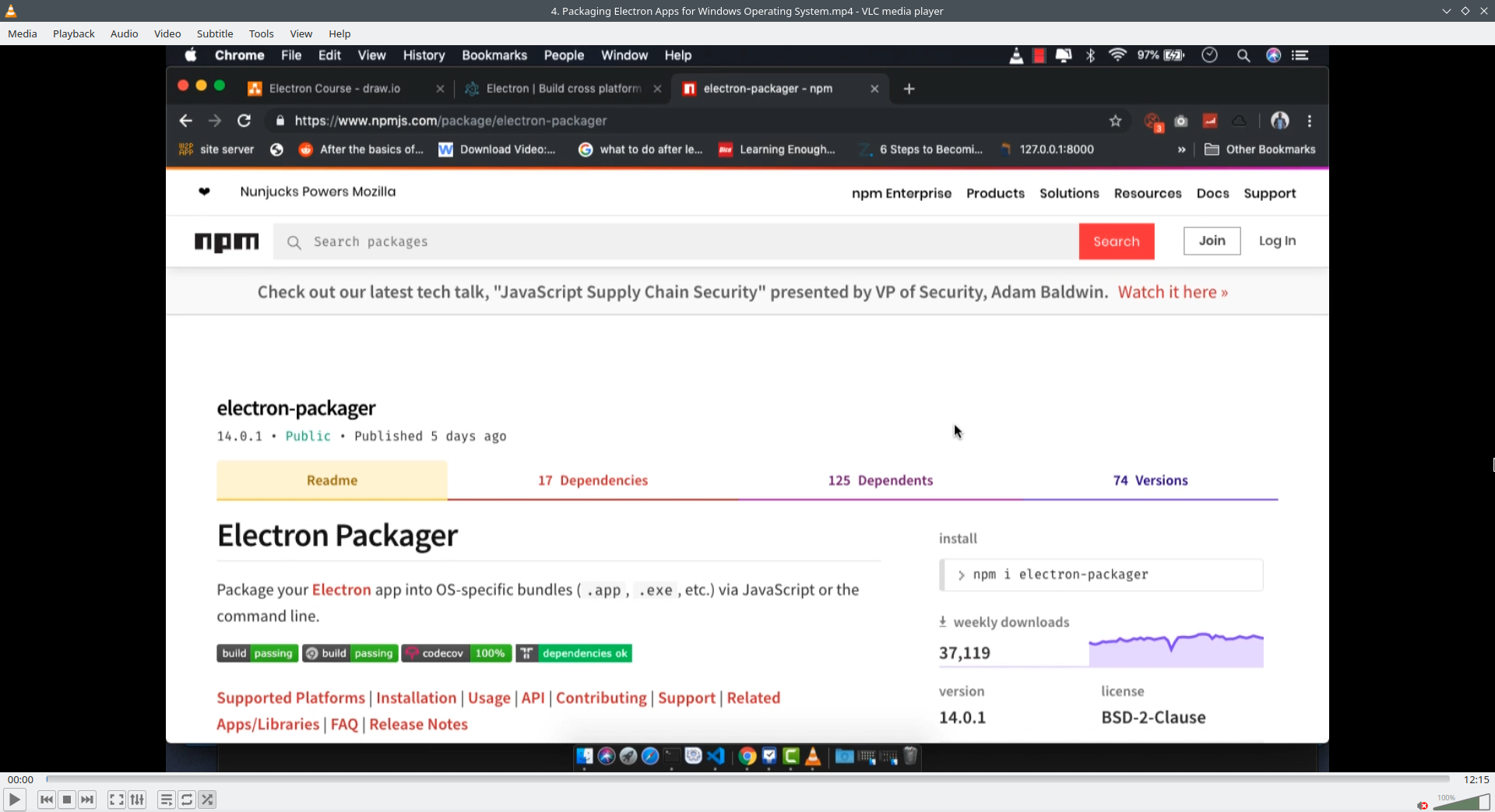Toggle VLC fullscreen mode
This screenshot has height=812, width=1495.
[116, 800]
